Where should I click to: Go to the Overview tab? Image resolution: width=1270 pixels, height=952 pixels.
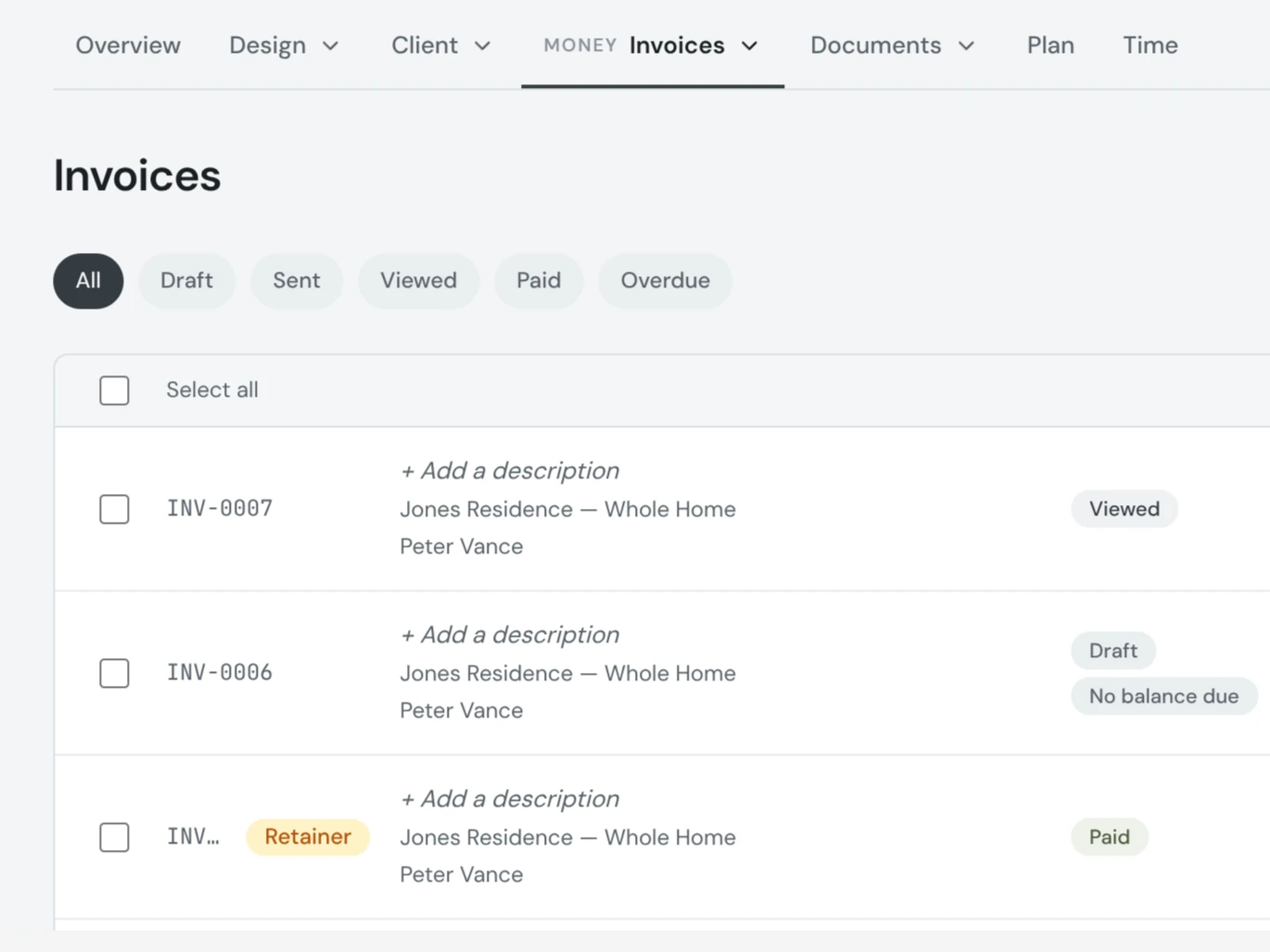[128, 45]
